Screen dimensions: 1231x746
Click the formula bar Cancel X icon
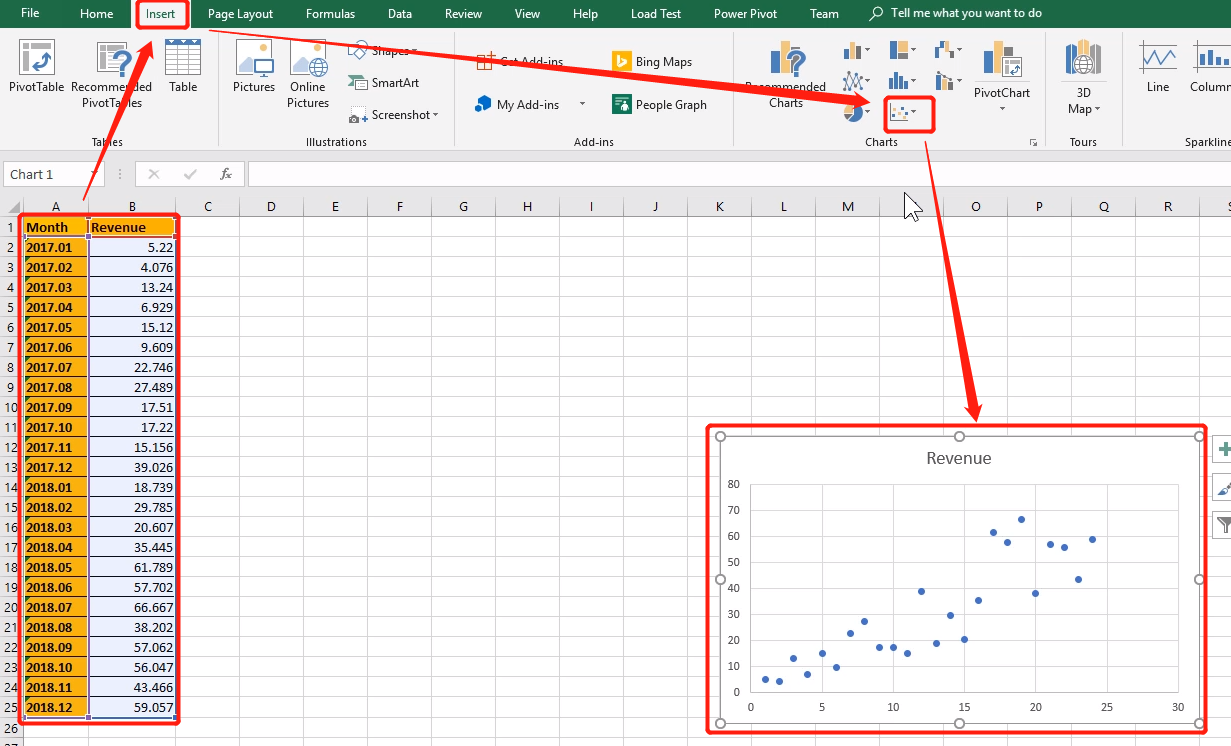point(153,174)
